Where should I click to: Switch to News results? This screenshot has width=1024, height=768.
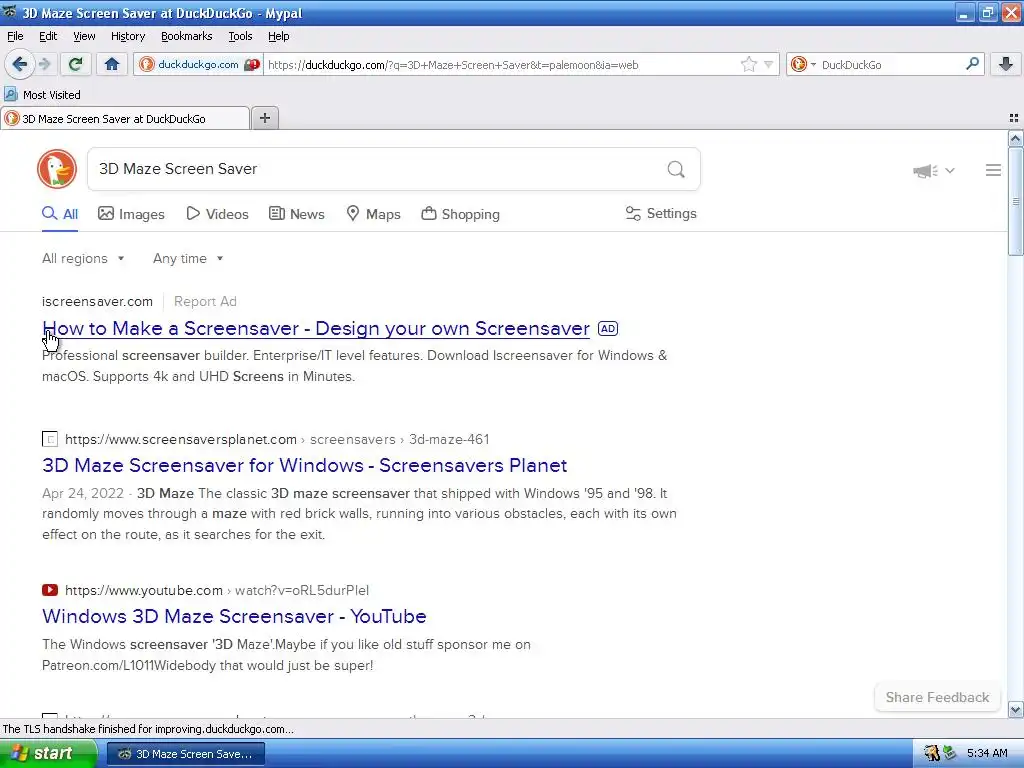tap(297, 214)
